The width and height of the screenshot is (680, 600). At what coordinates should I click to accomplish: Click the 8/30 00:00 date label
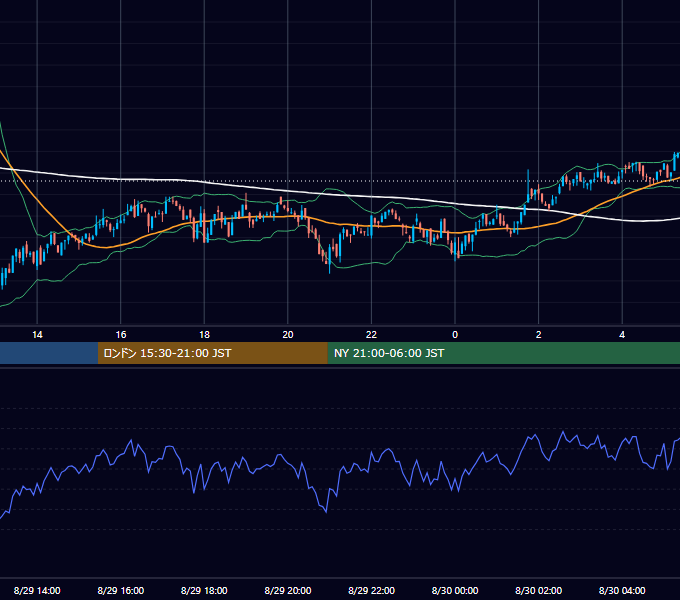click(x=455, y=590)
